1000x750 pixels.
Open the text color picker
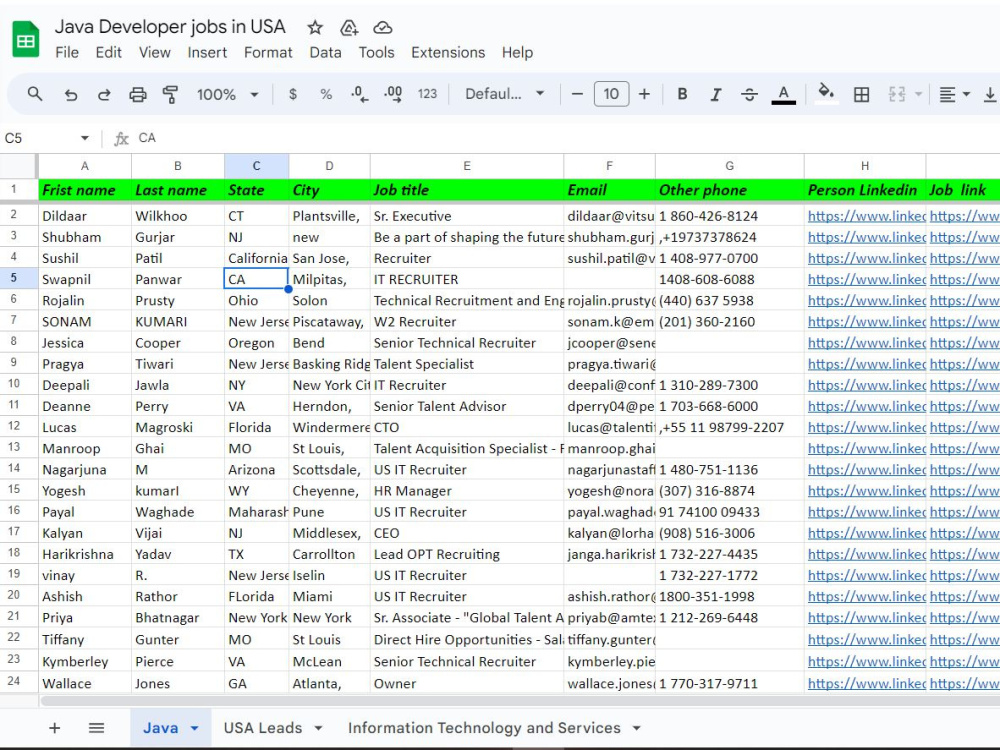tap(784, 94)
